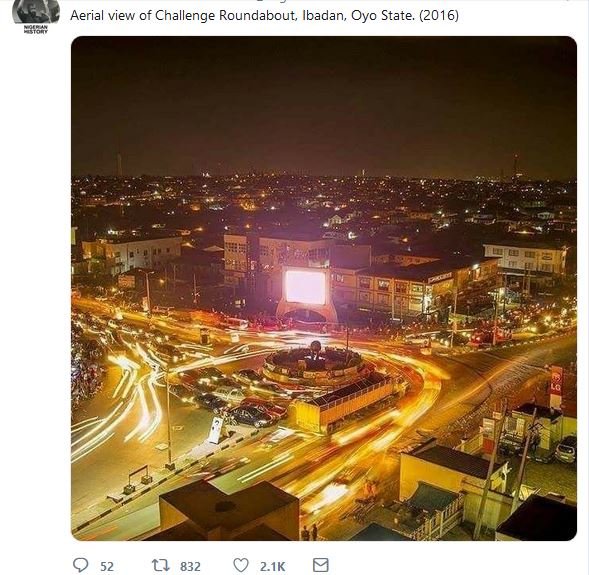This screenshot has height=575, width=589.
Task: Click the NIGERIAN HISTORY label under the avatar
Action: point(36,30)
